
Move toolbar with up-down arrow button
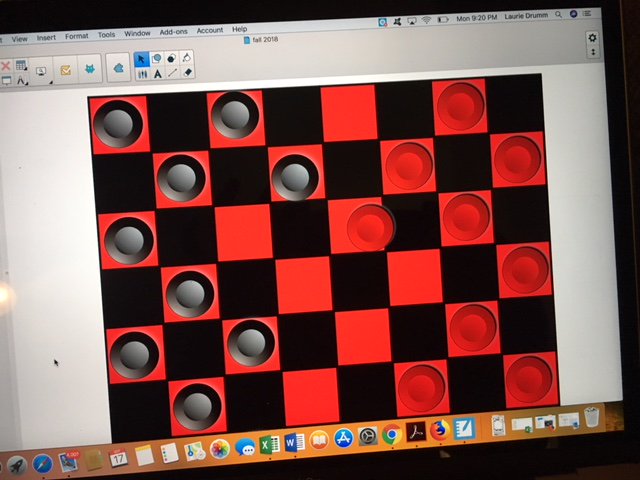click(x=593, y=52)
